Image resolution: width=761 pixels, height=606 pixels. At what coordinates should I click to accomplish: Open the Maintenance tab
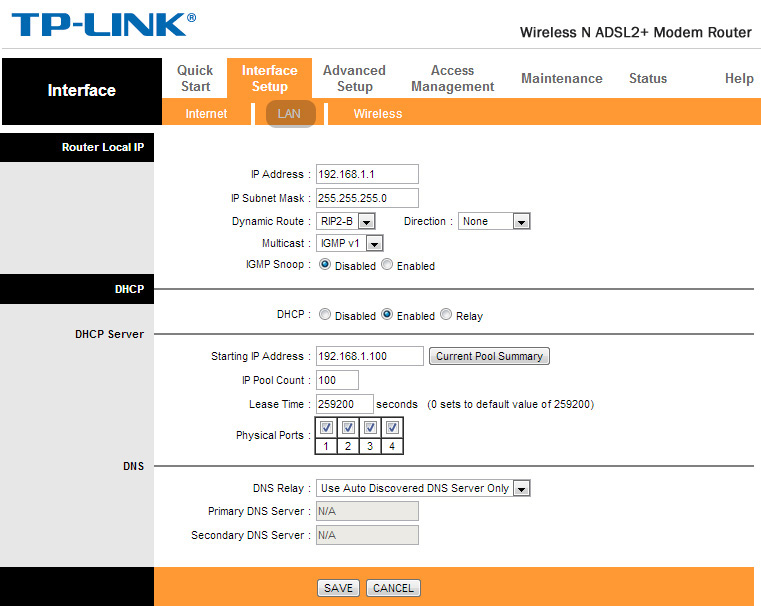[x=562, y=78]
